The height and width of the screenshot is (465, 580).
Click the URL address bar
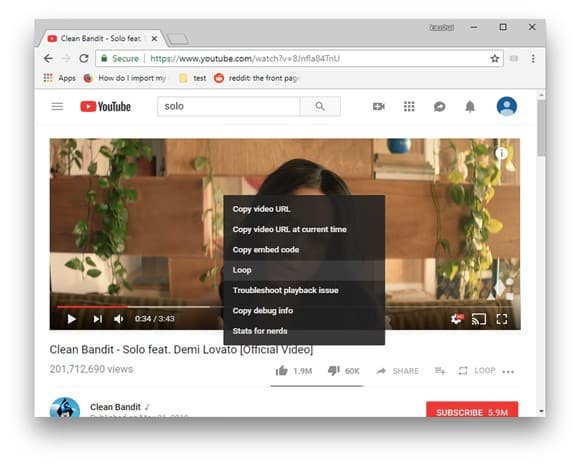click(301, 58)
